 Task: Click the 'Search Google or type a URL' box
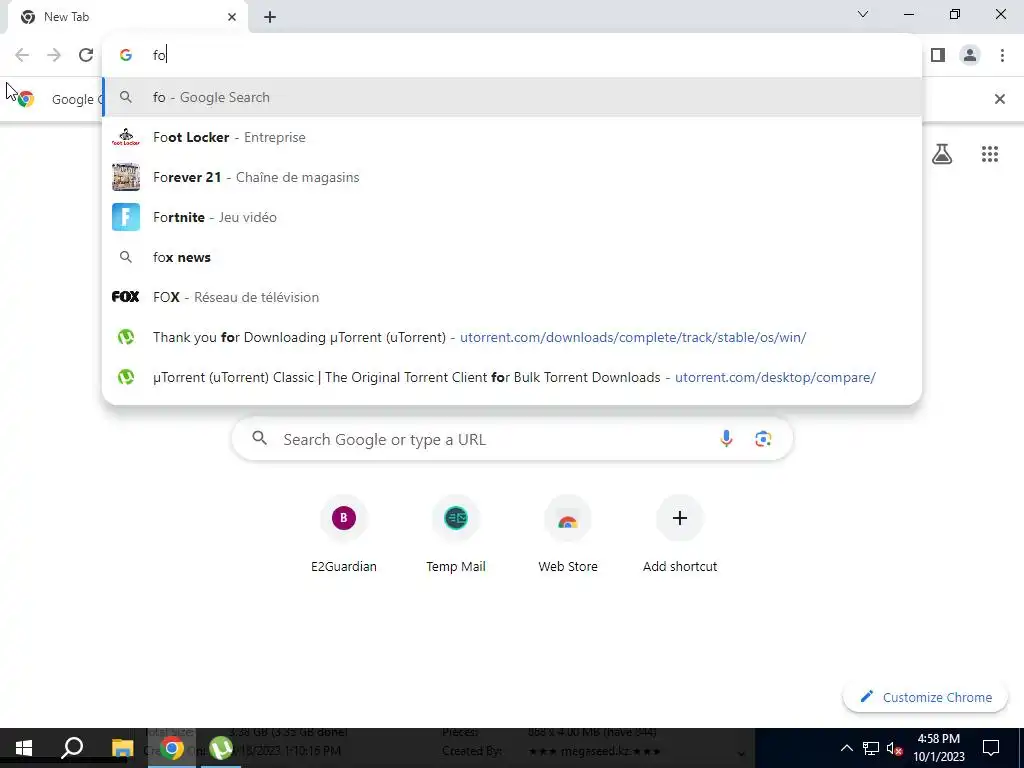(x=512, y=439)
